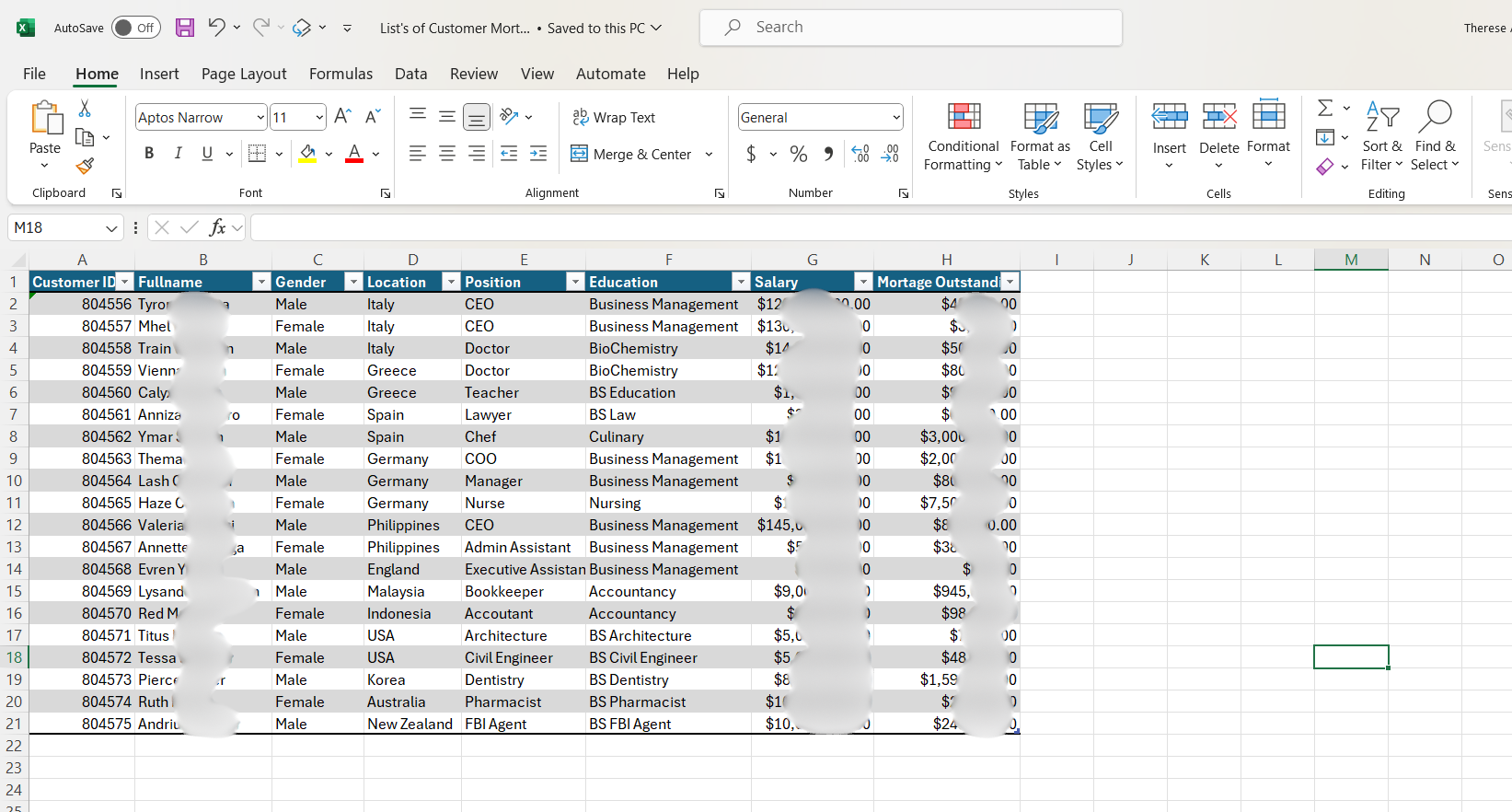
Task: Switch to the Formulas tab
Action: [x=341, y=74]
